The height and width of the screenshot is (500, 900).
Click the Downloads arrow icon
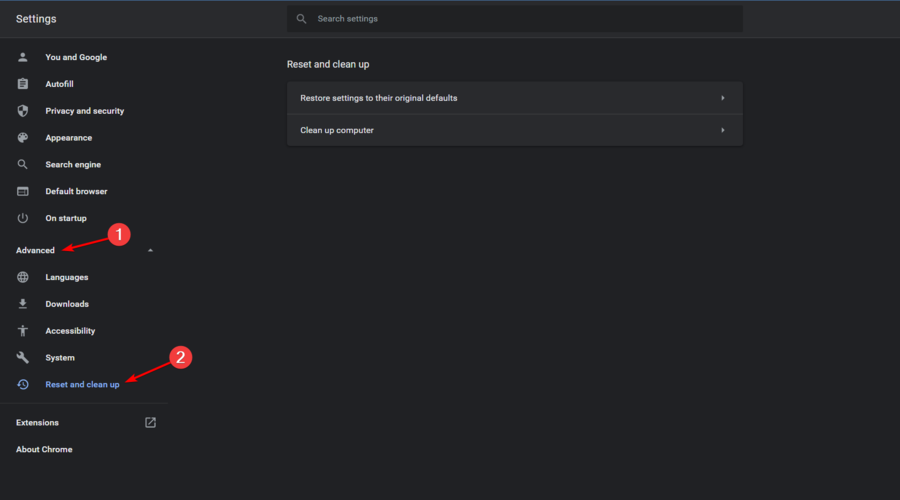22,304
